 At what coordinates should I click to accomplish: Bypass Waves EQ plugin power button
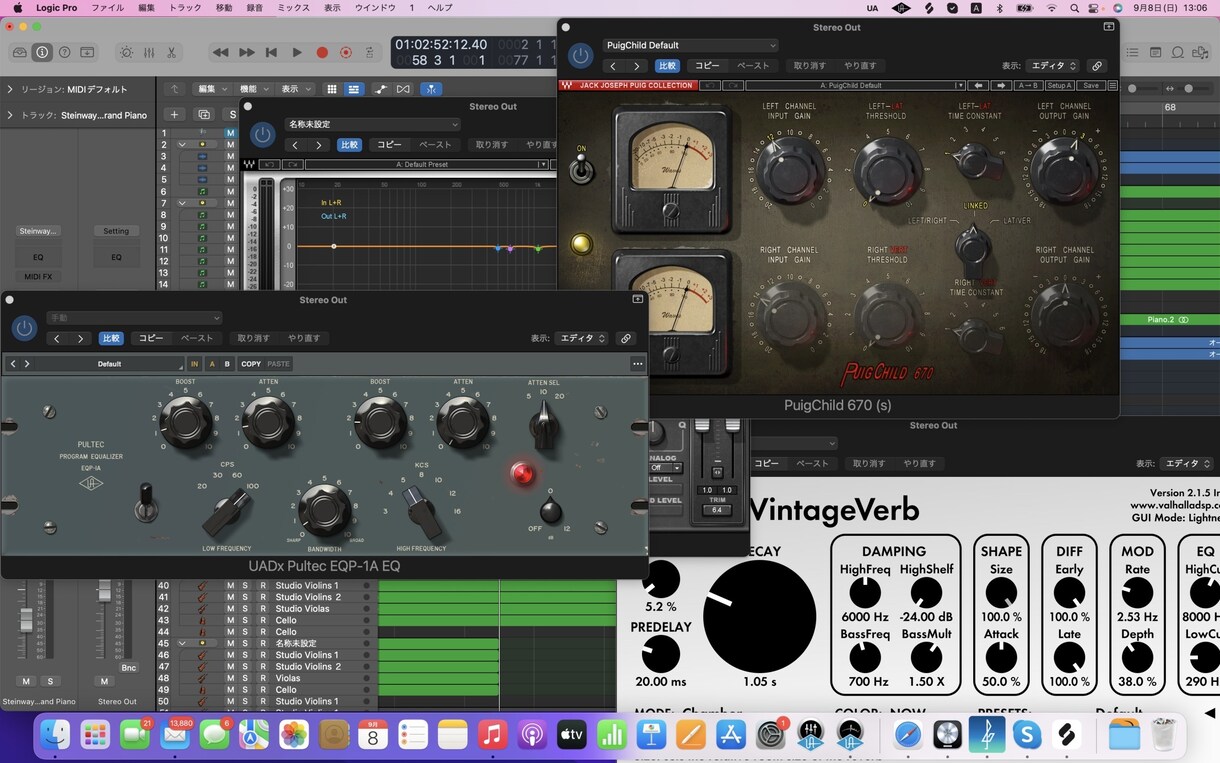[263, 134]
